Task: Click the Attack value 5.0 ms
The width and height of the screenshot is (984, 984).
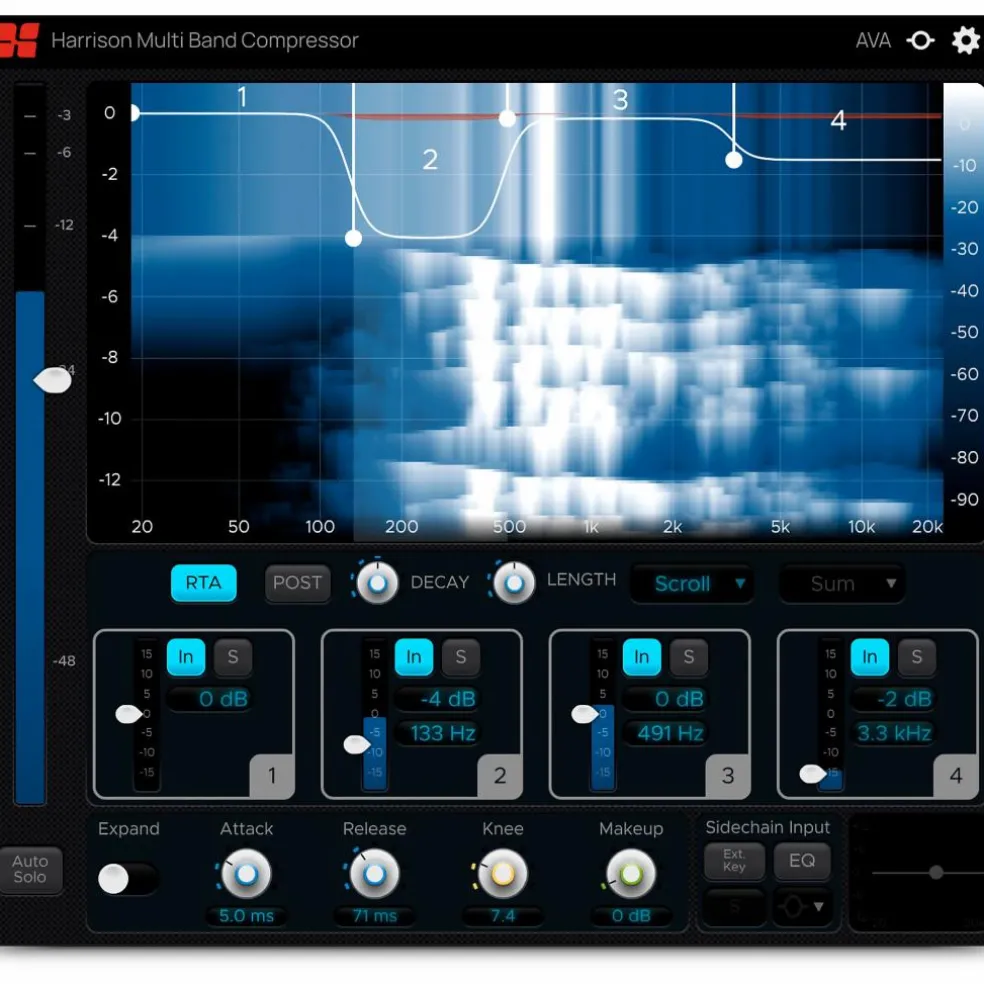Action: pyautogui.click(x=246, y=916)
